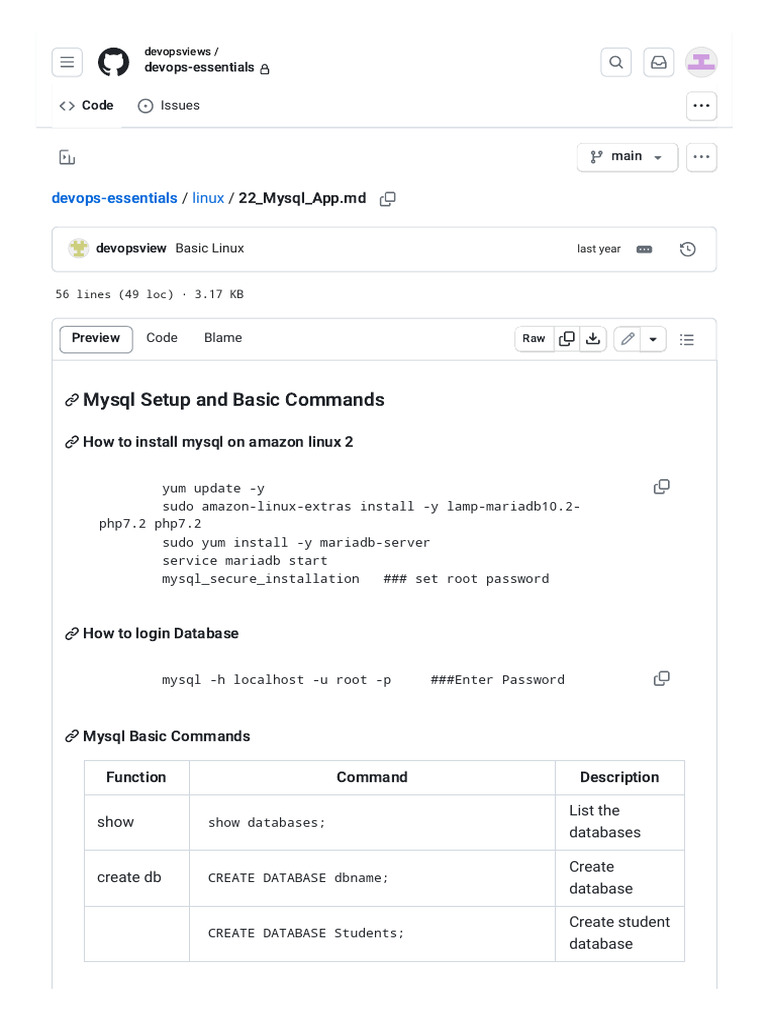Click the Raw button
Screen dimensions: 768x1024
[534, 339]
